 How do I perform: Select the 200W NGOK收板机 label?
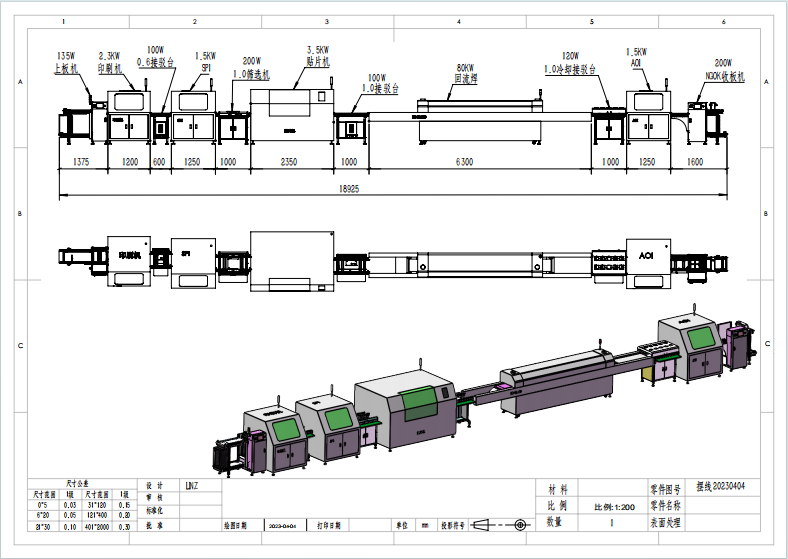tap(711, 68)
